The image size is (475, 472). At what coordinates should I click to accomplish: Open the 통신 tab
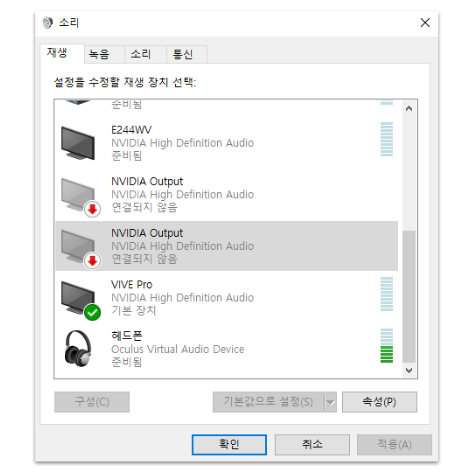(187, 54)
